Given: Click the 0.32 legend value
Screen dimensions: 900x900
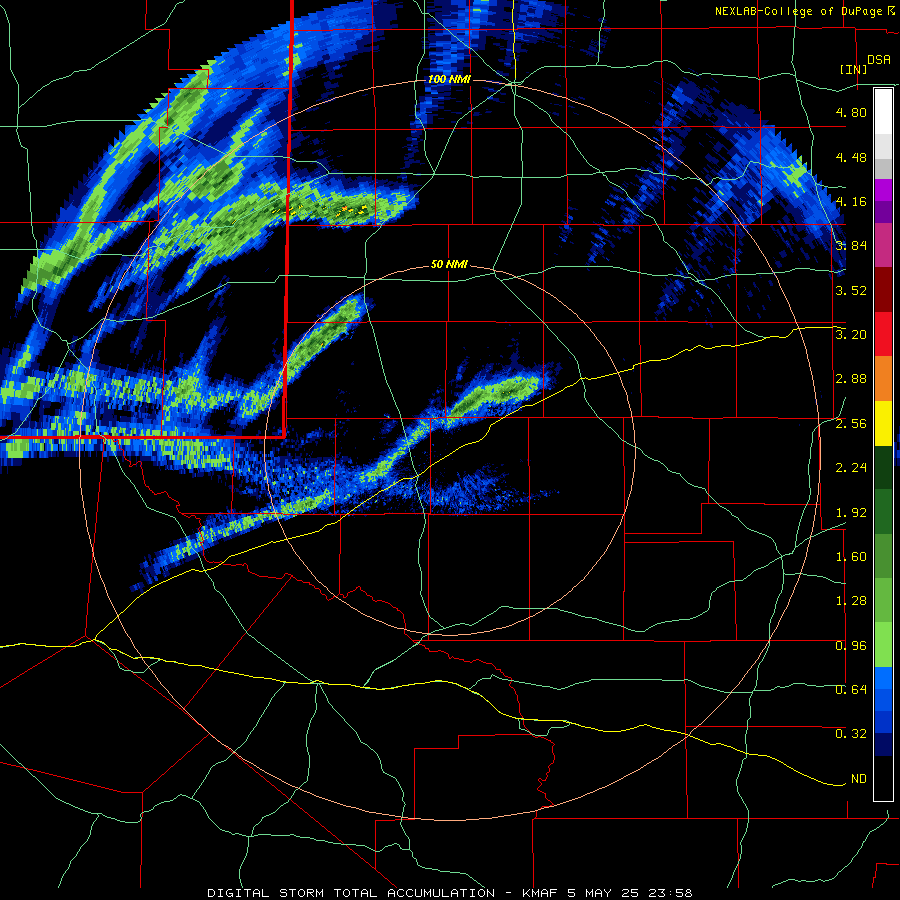Looking at the screenshot, I should [x=851, y=734].
